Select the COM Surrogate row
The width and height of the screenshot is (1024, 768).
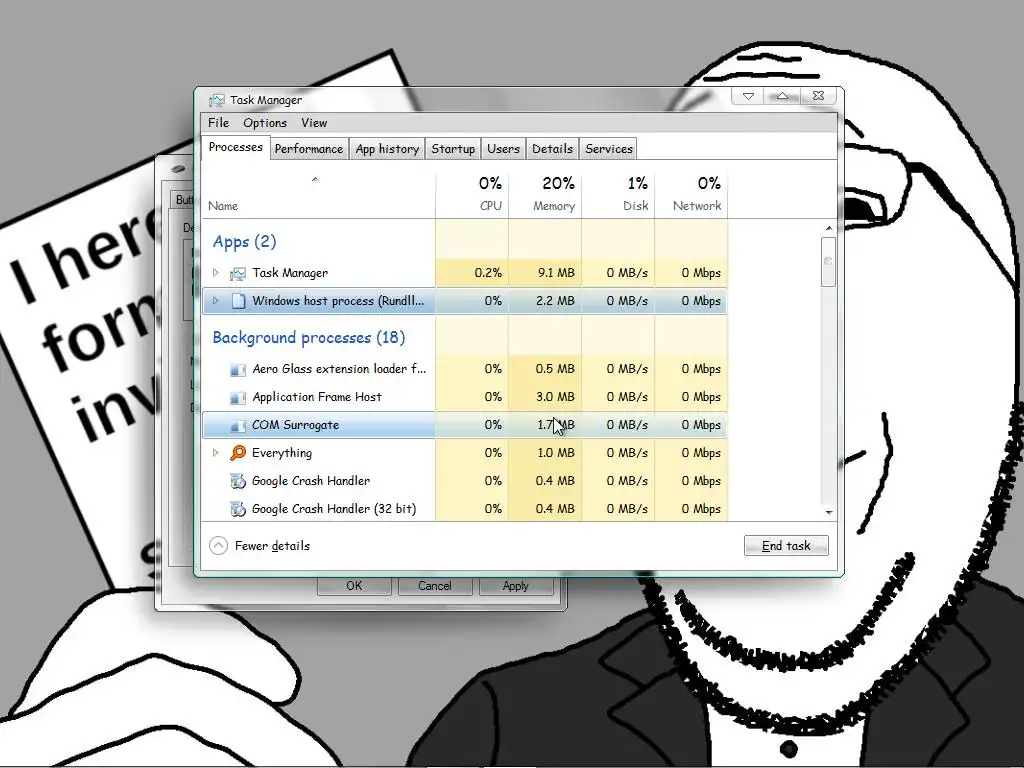pyautogui.click(x=464, y=425)
